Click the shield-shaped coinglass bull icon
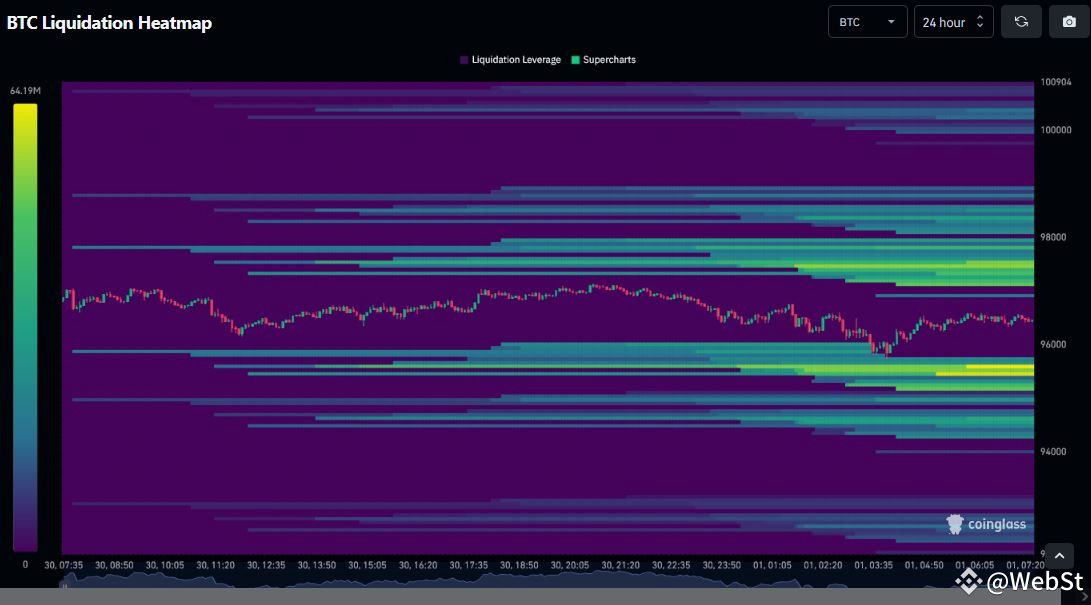 [955, 524]
